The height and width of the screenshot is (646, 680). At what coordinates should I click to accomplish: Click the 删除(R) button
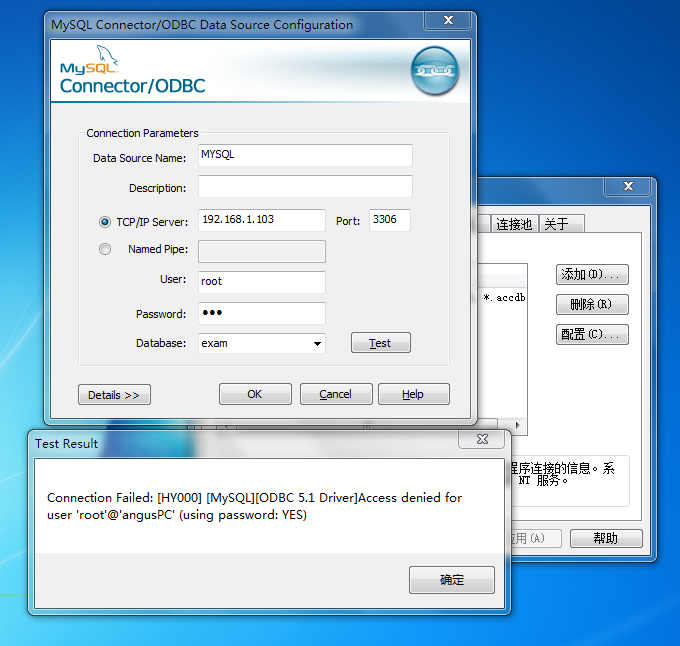[592, 304]
